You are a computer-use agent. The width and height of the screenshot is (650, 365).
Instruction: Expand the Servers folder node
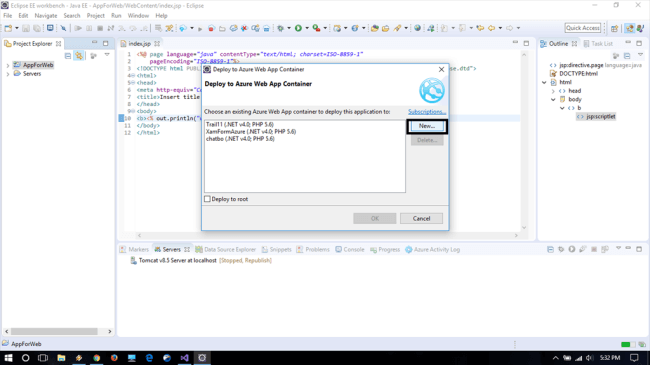(7, 74)
